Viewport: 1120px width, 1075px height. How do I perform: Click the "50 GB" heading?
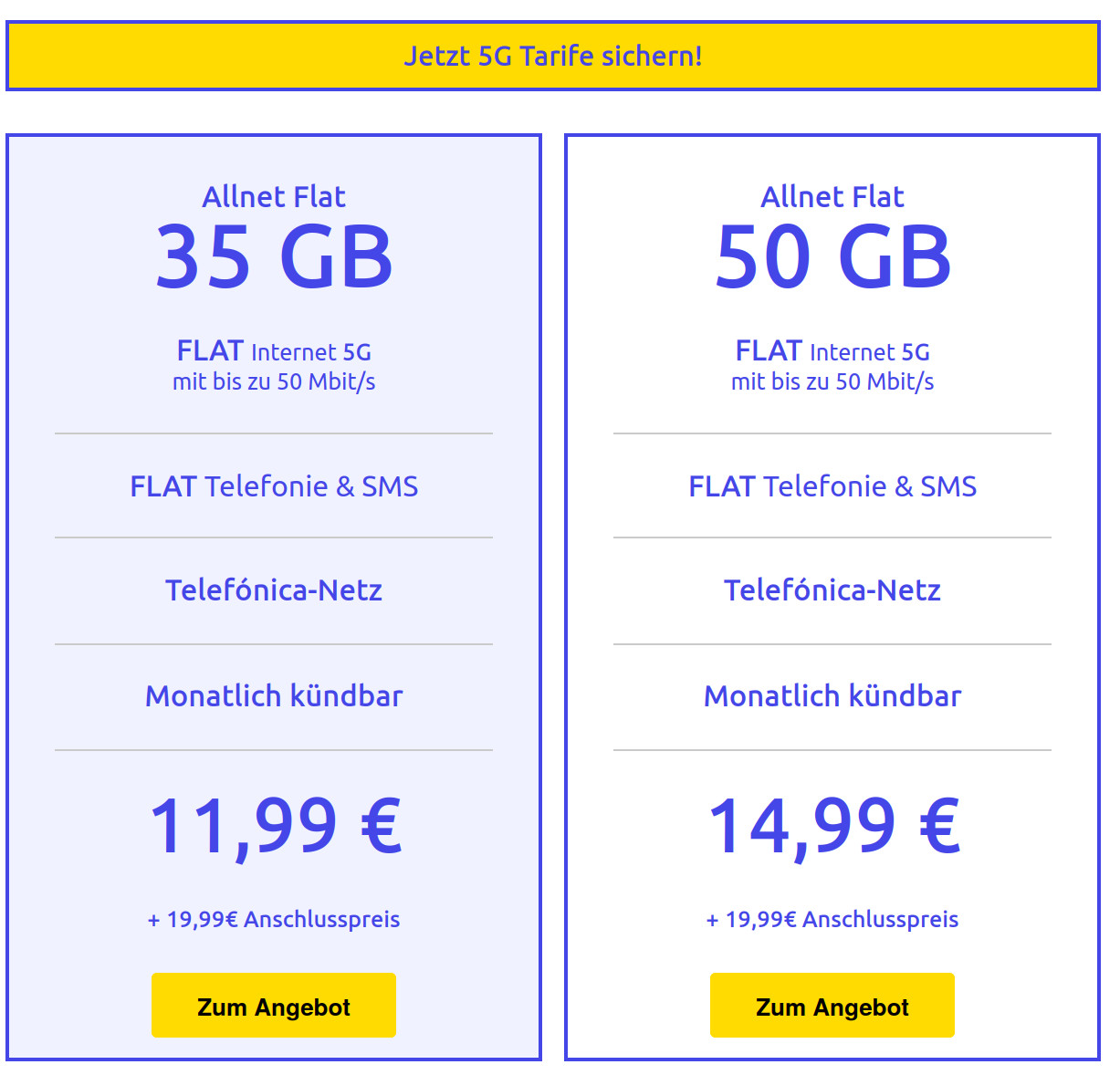coord(832,257)
